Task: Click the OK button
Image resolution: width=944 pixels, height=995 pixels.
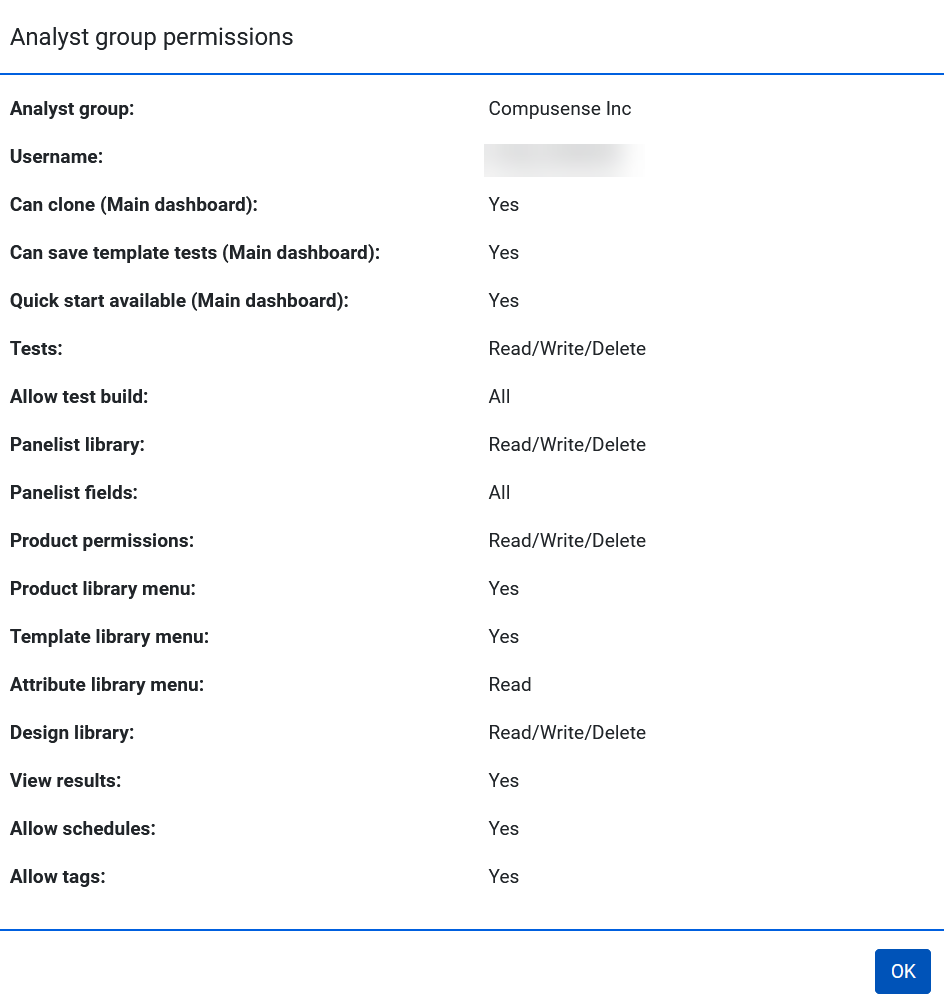Action: (x=903, y=971)
